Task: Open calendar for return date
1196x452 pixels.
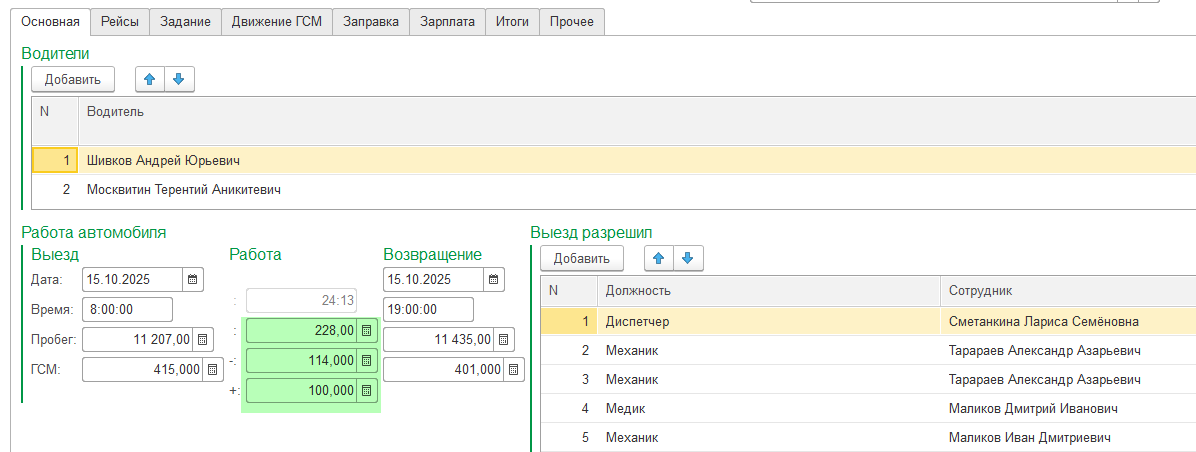Action: click(x=494, y=279)
